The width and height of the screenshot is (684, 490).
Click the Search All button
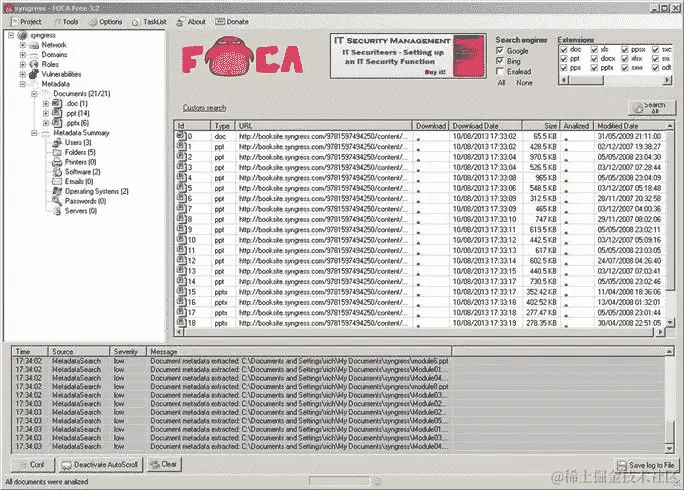tap(652, 108)
